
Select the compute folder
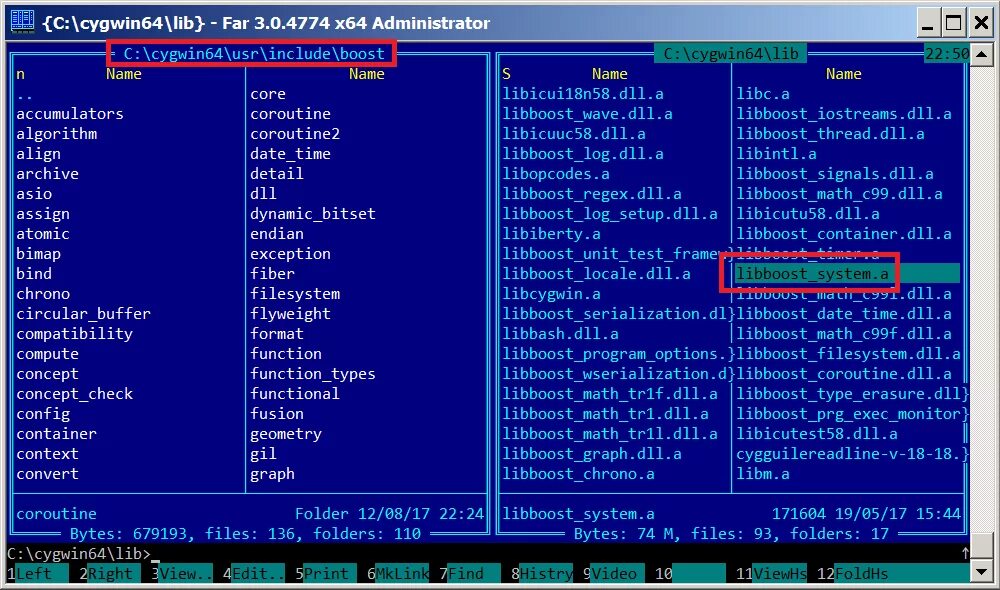pos(48,353)
